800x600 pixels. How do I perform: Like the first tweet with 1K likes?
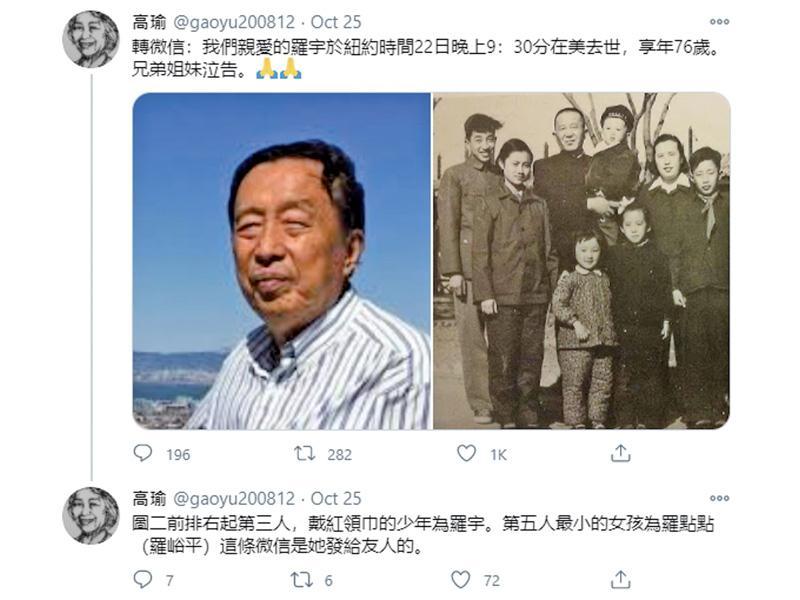pos(466,453)
